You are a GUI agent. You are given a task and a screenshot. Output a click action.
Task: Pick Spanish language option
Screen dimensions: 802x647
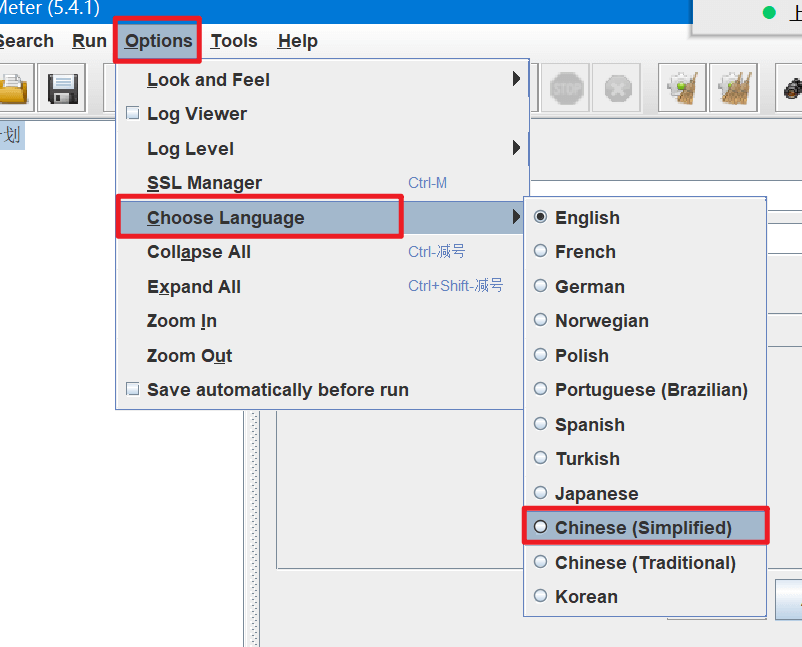coord(645,425)
